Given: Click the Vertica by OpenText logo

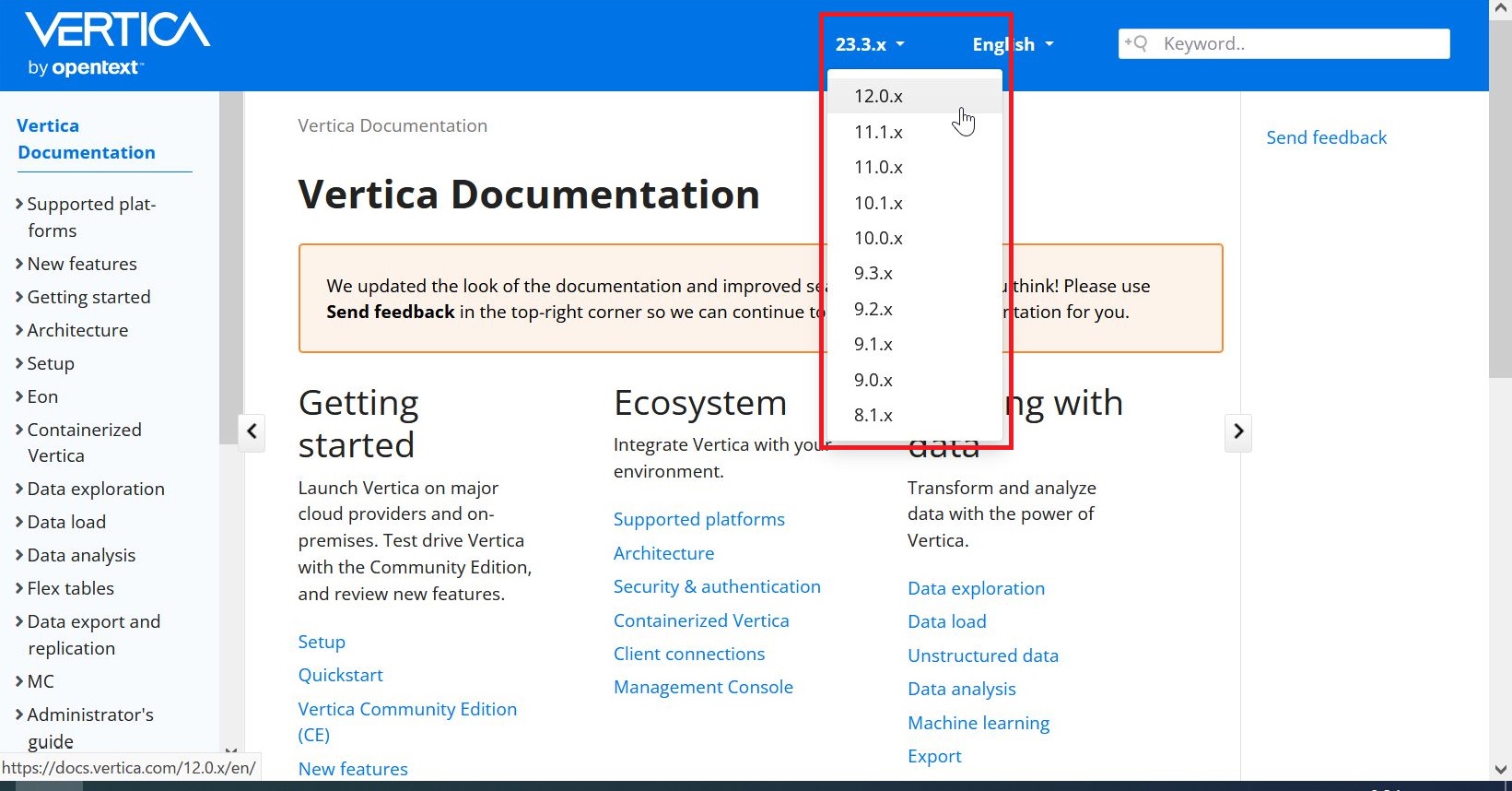Looking at the screenshot, I should 118,43.
